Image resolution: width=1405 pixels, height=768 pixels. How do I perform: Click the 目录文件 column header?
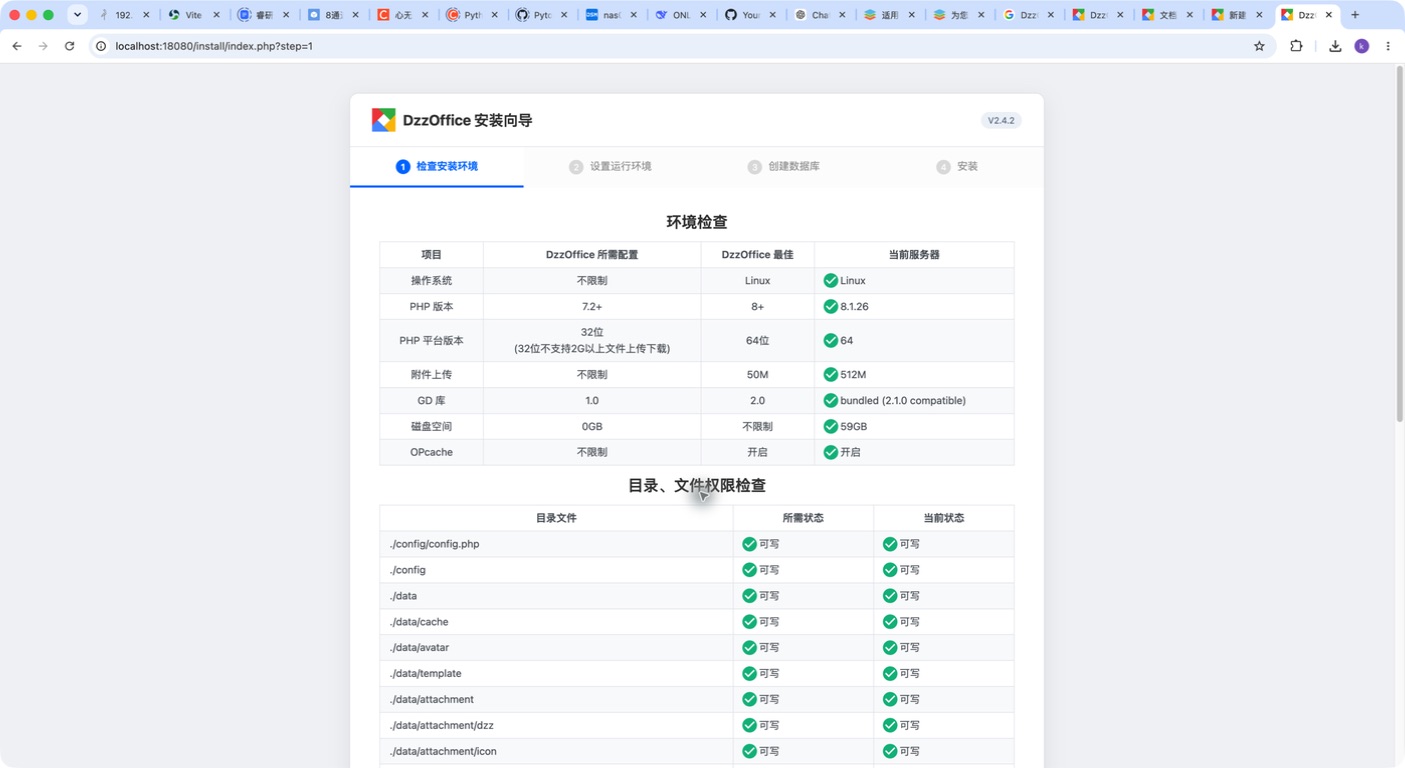[556, 518]
